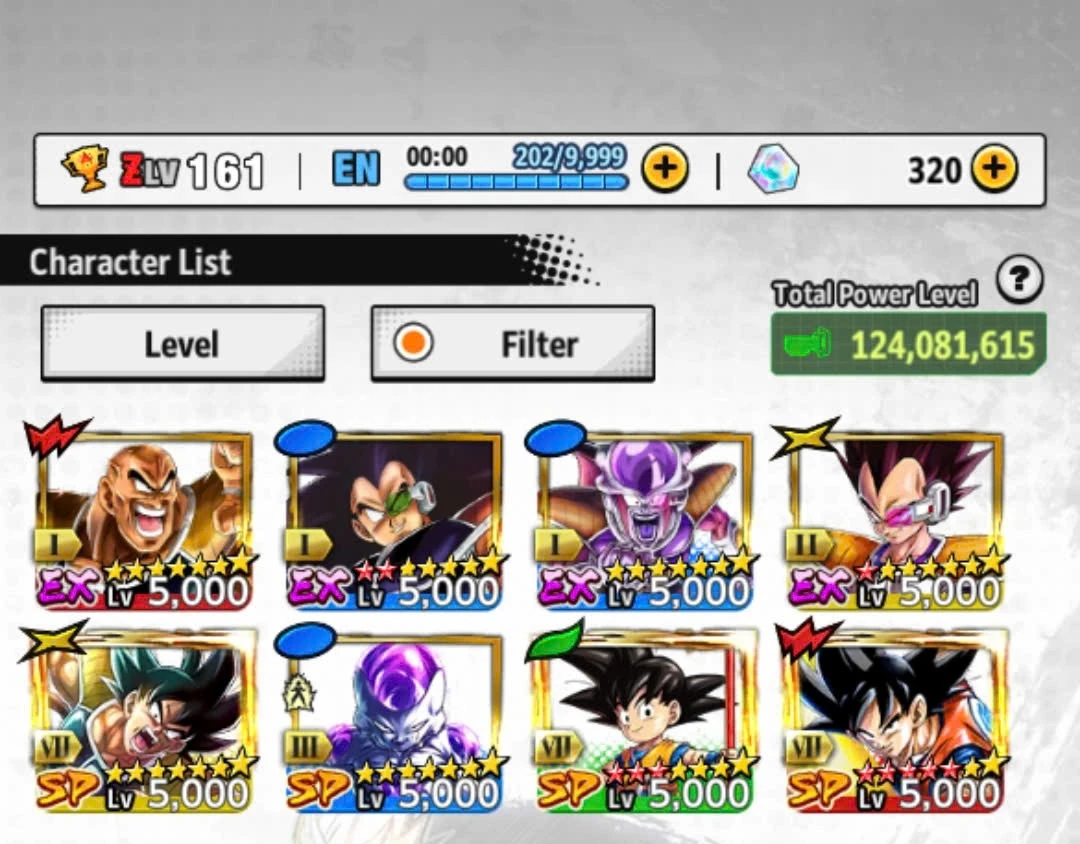Tap the plus icon next to 320 crystals
The image size is (1080, 844).
[995, 168]
